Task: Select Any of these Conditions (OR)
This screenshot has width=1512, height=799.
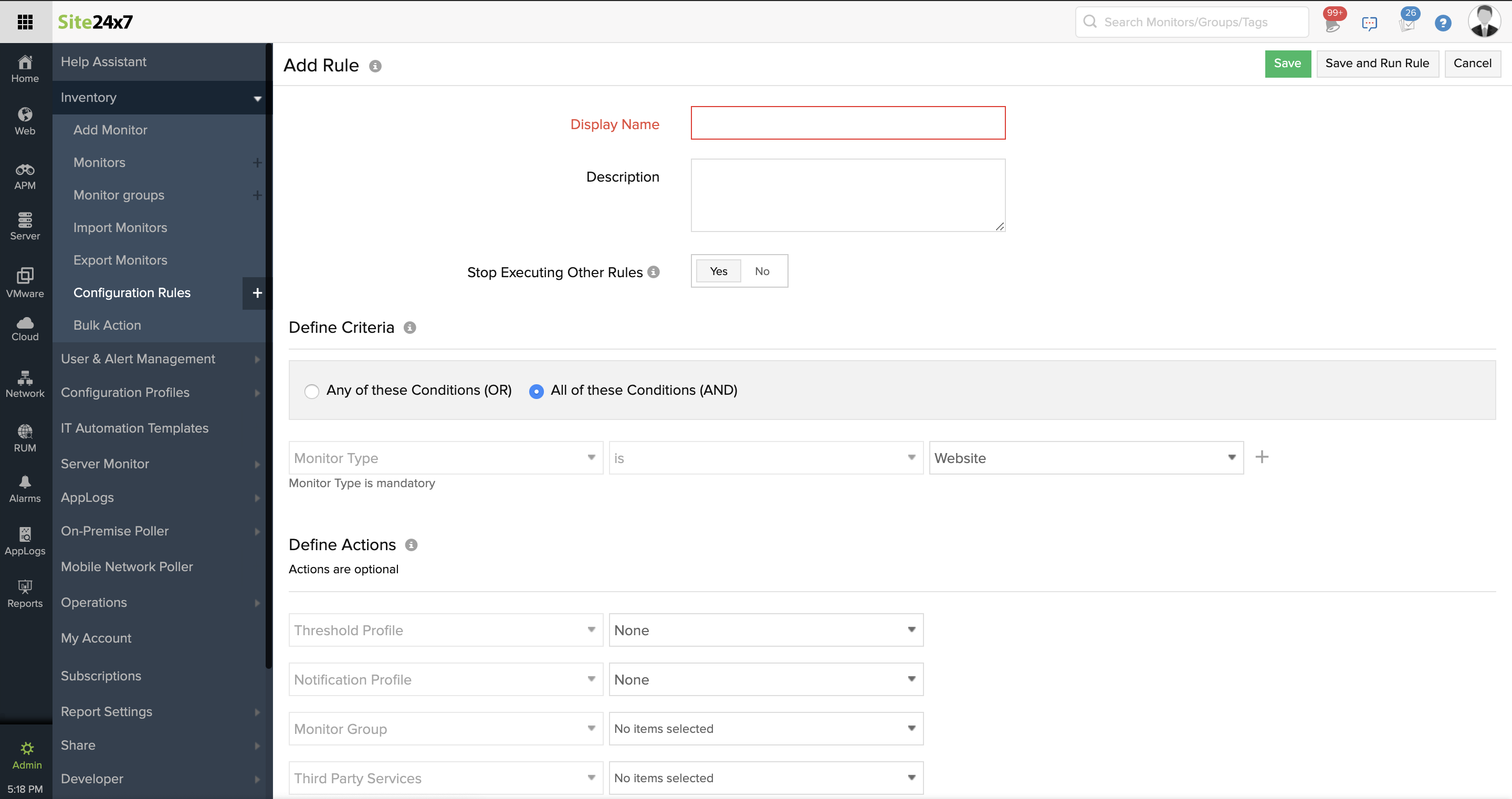Action: tap(312, 391)
